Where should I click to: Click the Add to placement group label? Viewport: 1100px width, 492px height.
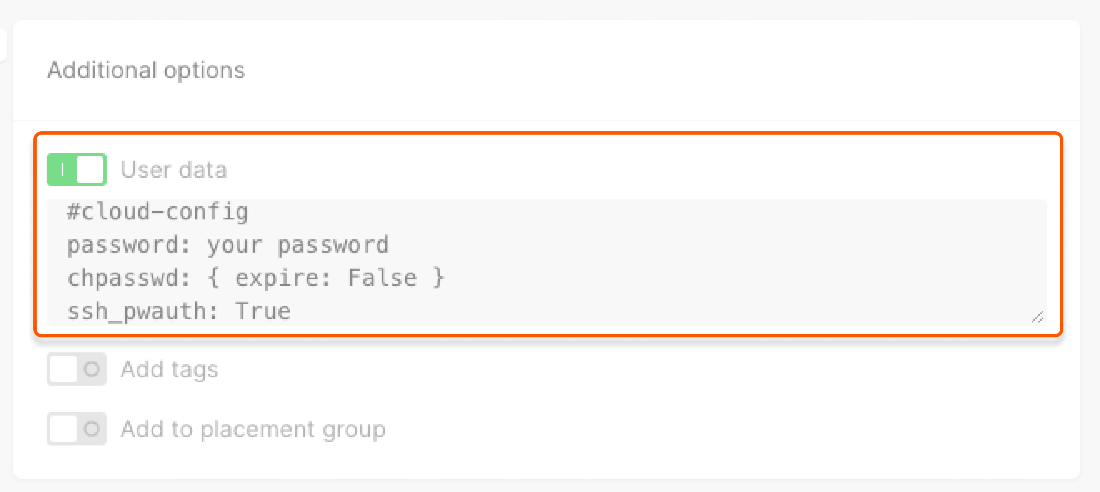point(253,430)
